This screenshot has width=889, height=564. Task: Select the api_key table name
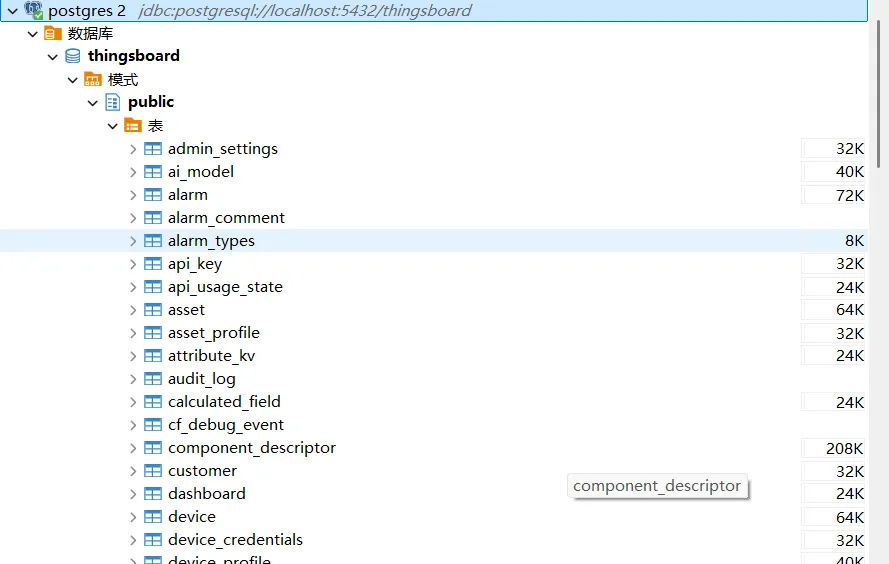point(195,264)
